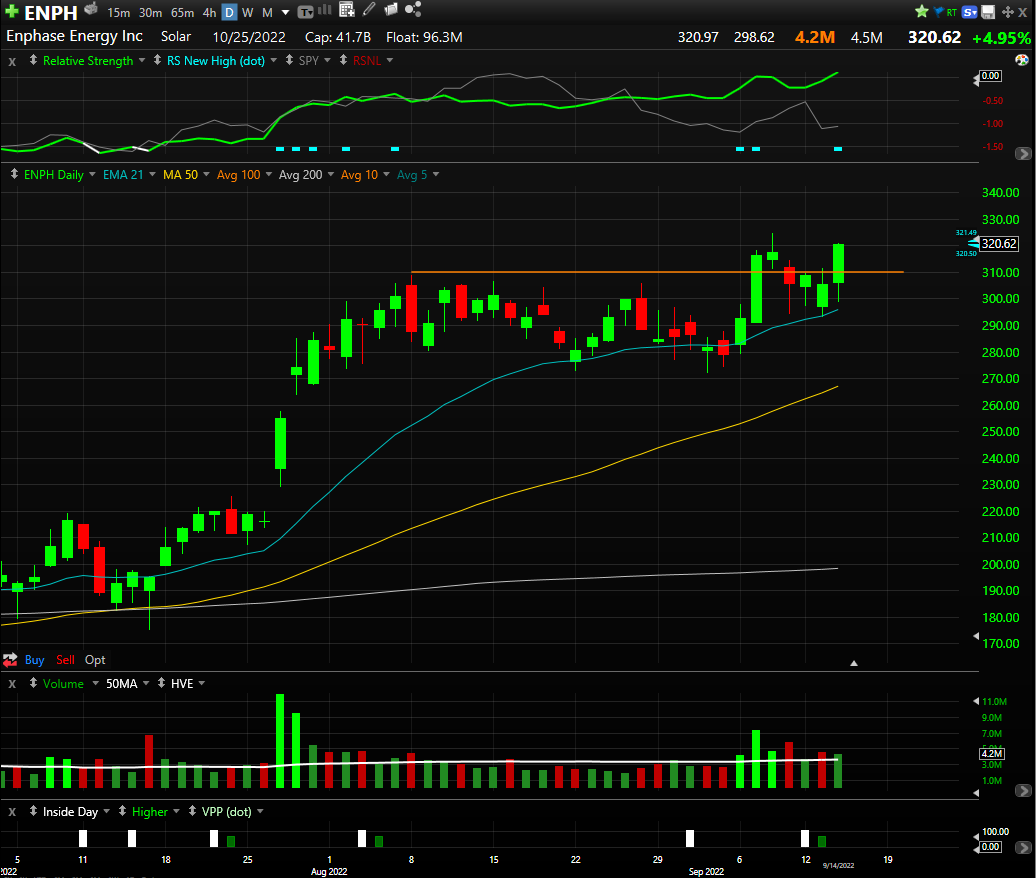The width and height of the screenshot is (1036, 878).
Task: Open the color palette ball icon
Action: coord(1021,60)
